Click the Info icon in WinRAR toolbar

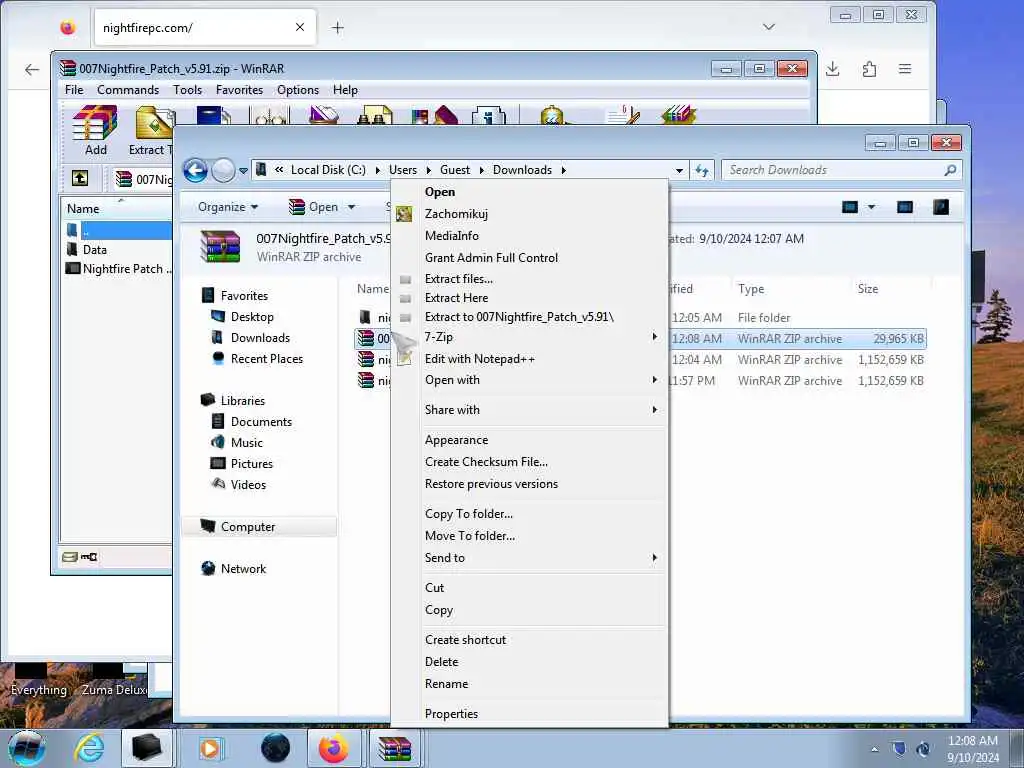[488, 115]
